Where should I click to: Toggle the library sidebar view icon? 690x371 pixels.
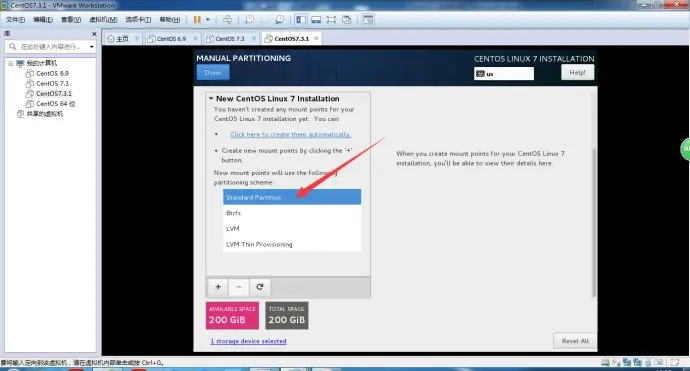tap(301, 19)
